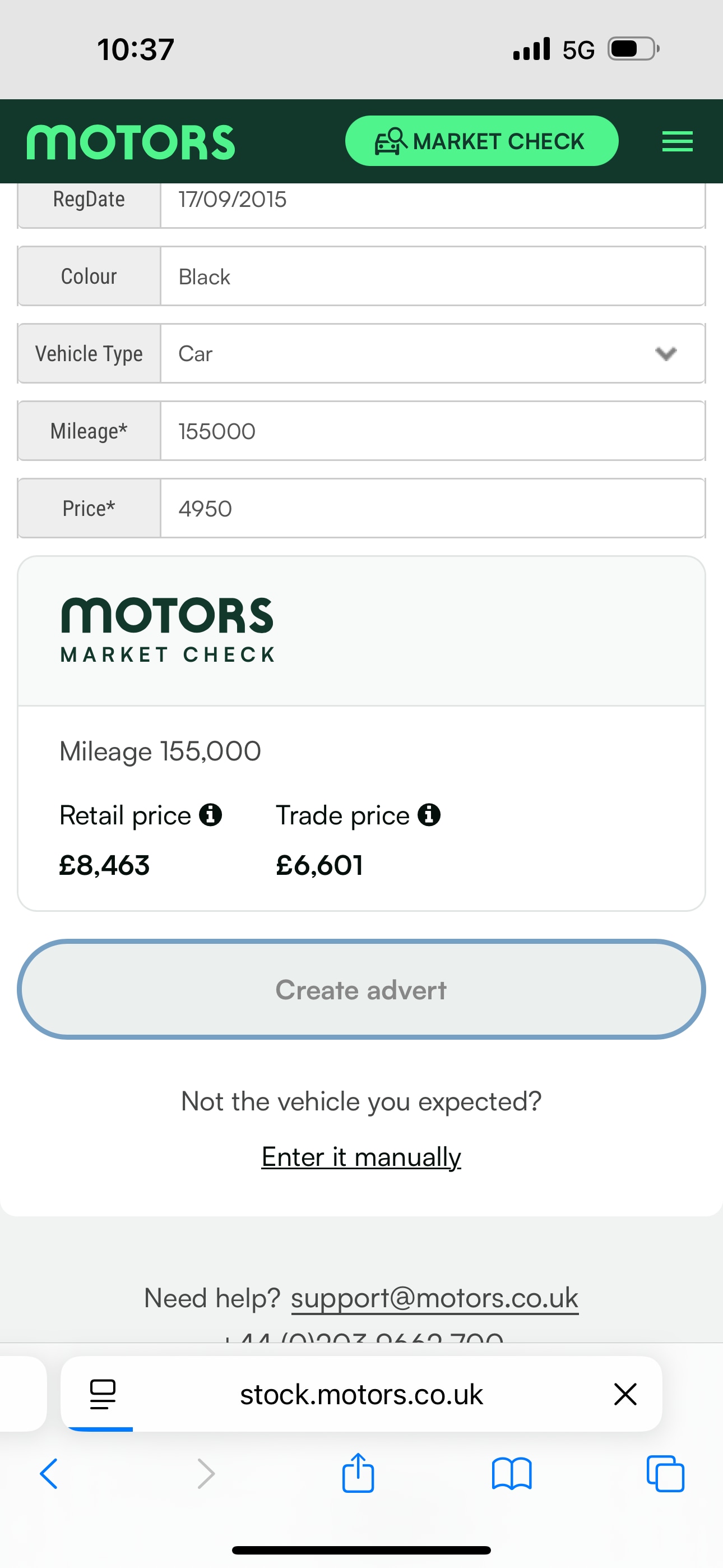Show Safari open tabs icon
This screenshot has height=1568, width=723.
tap(665, 1474)
